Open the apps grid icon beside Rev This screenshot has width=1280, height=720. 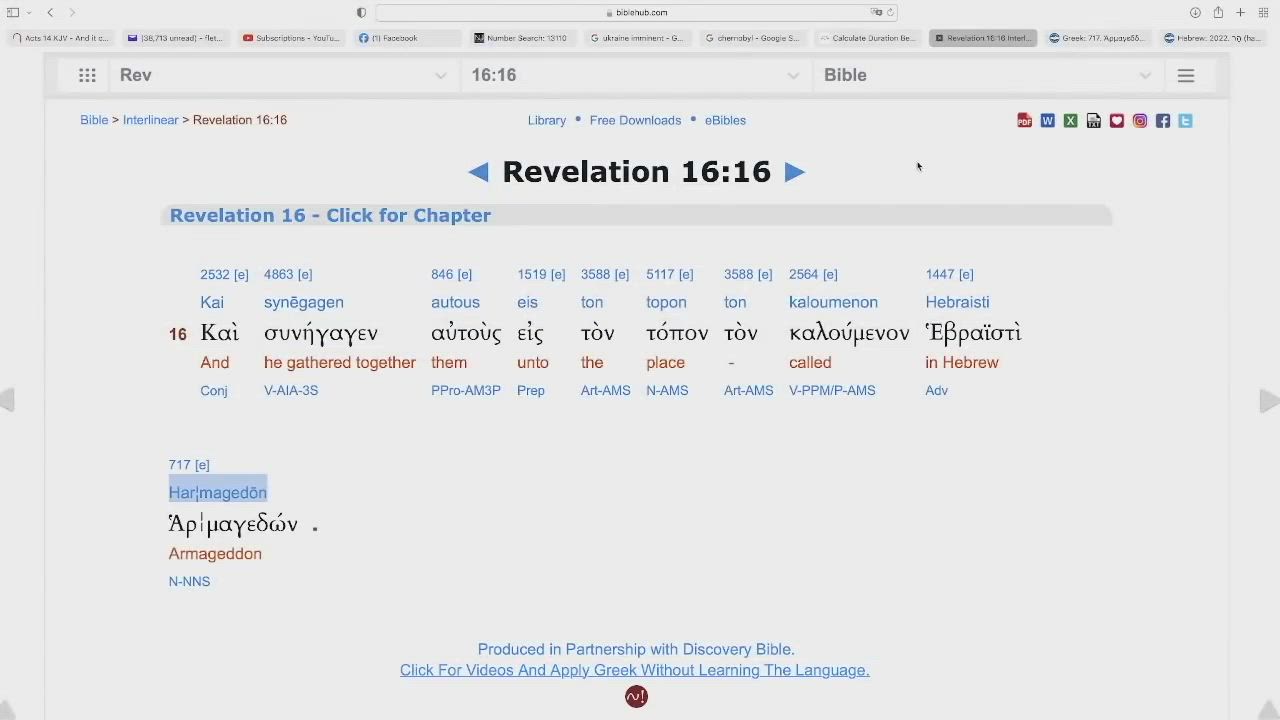87,75
